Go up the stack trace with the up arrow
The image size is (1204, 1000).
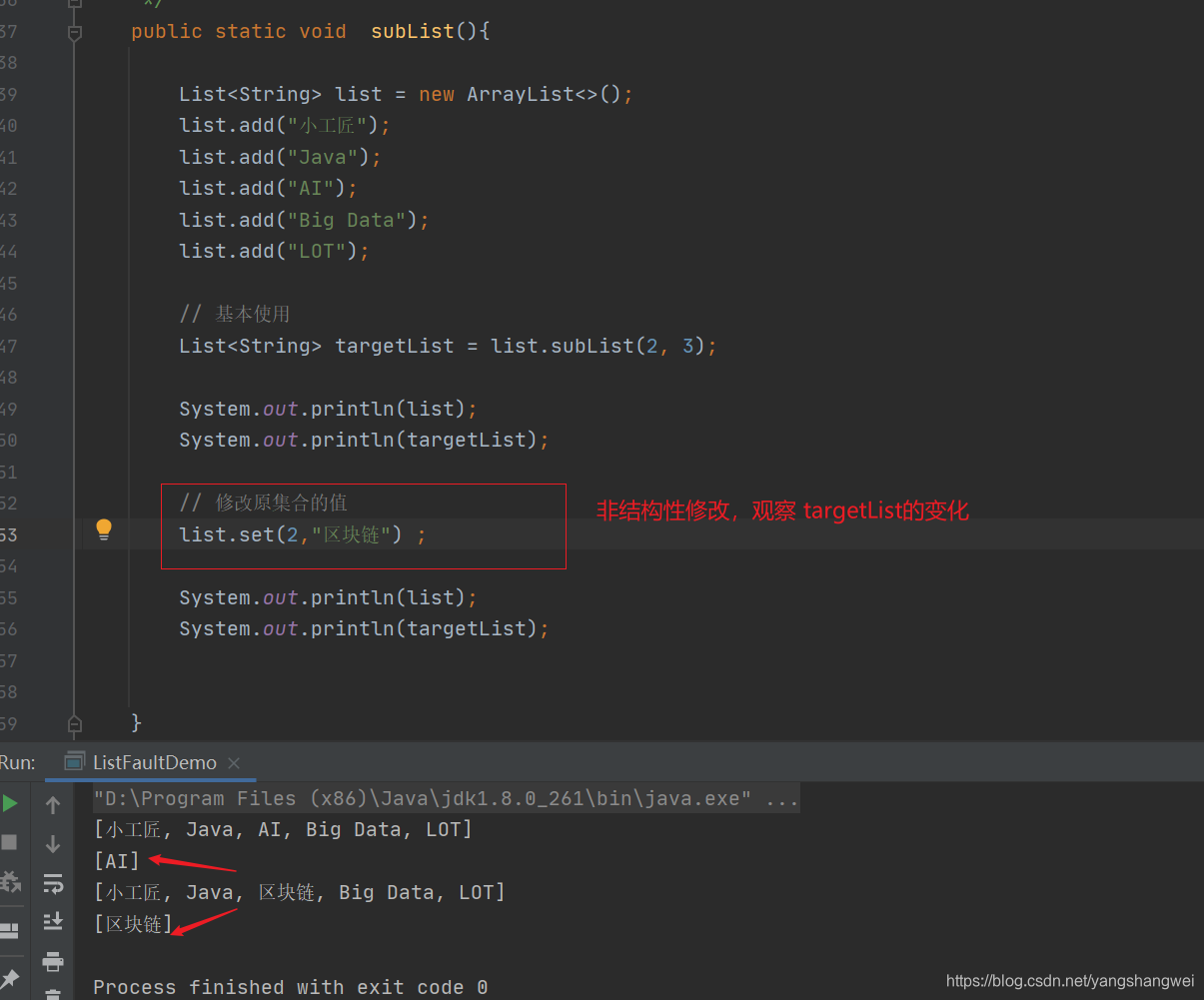coord(53,805)
